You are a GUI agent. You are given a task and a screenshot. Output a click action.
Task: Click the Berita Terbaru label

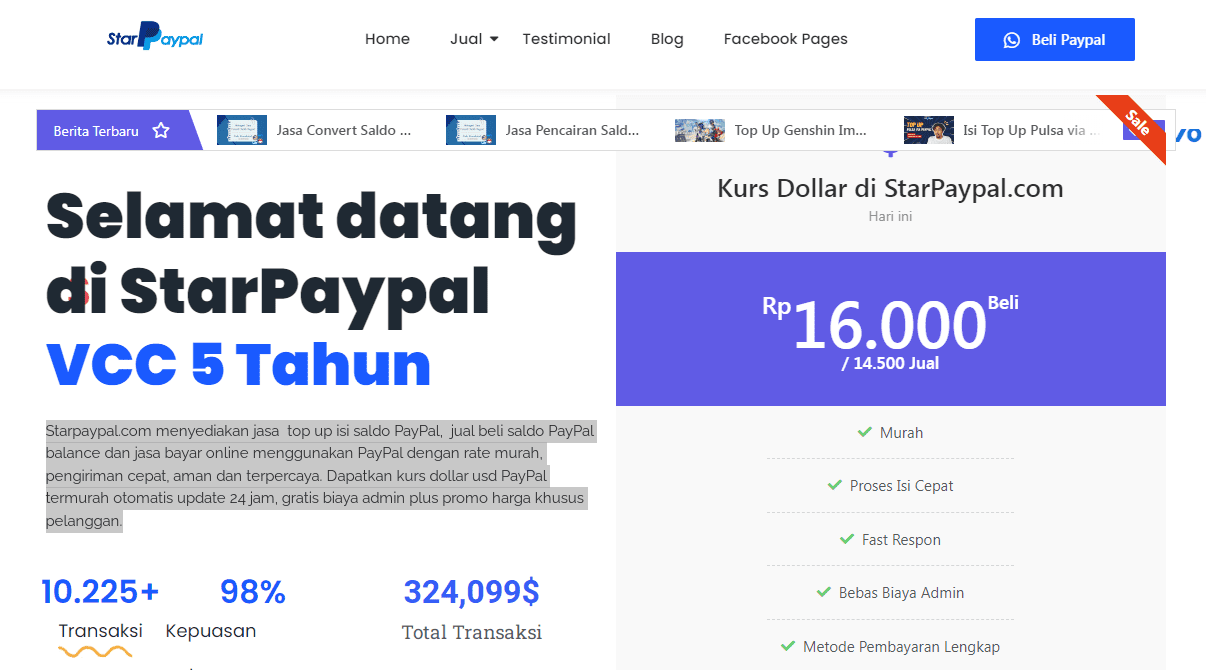pos(96,131)
